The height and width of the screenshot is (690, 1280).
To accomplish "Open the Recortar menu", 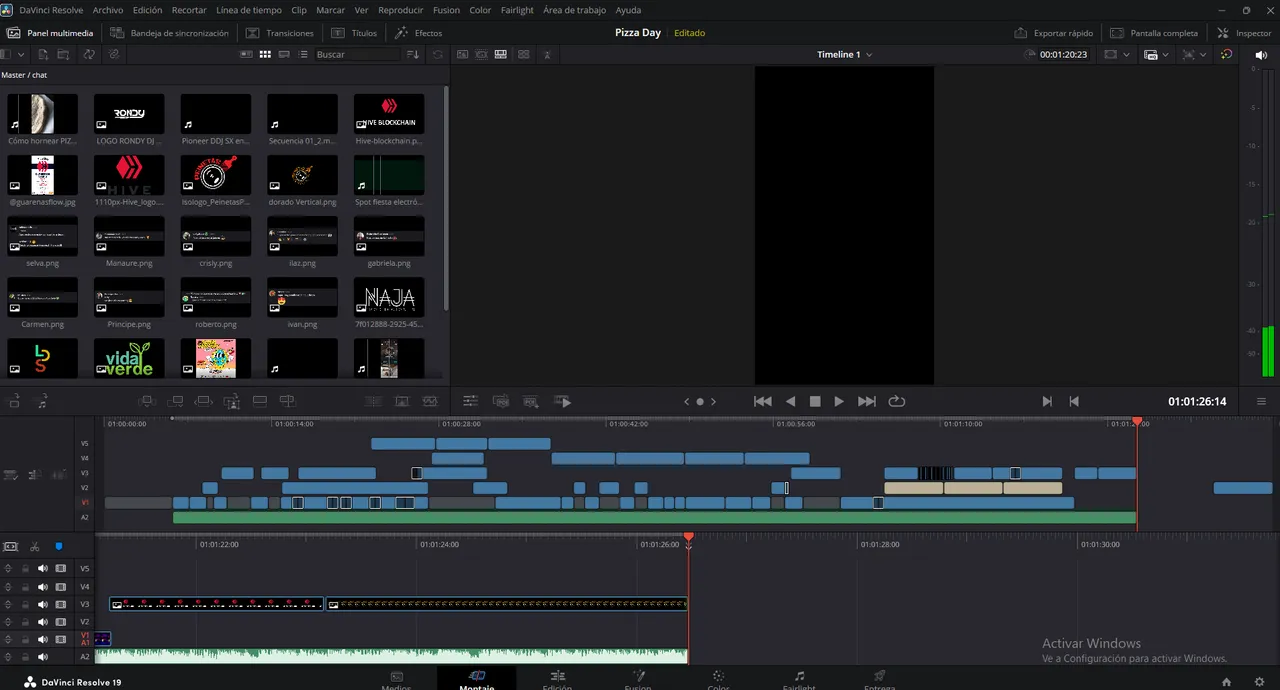I will pos(189,10).
